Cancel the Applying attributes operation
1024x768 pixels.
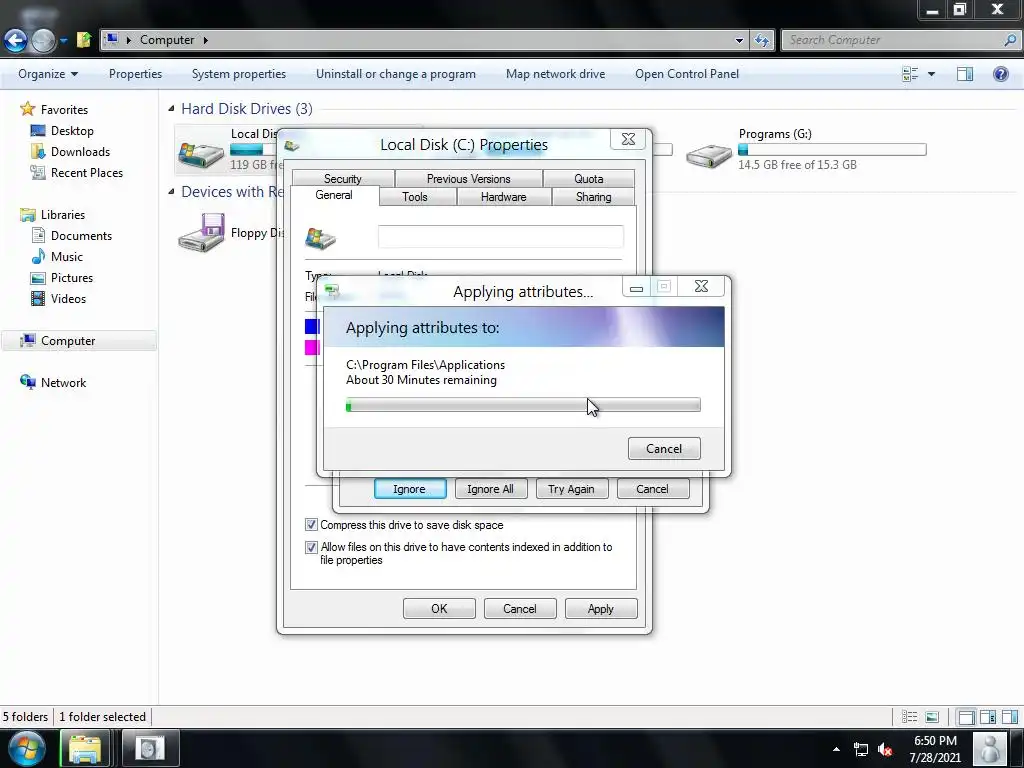664,449
